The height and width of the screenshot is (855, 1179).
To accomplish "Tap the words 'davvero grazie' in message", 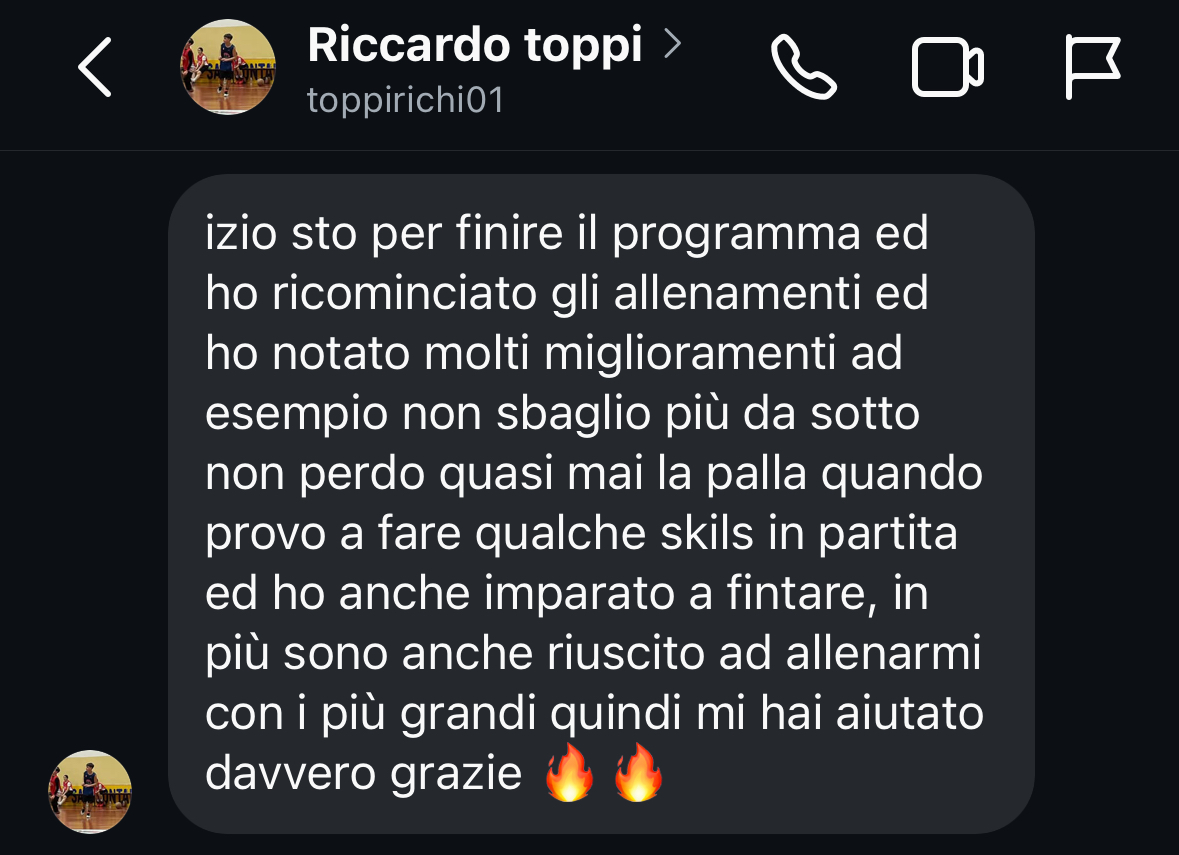I will point(363,774).
